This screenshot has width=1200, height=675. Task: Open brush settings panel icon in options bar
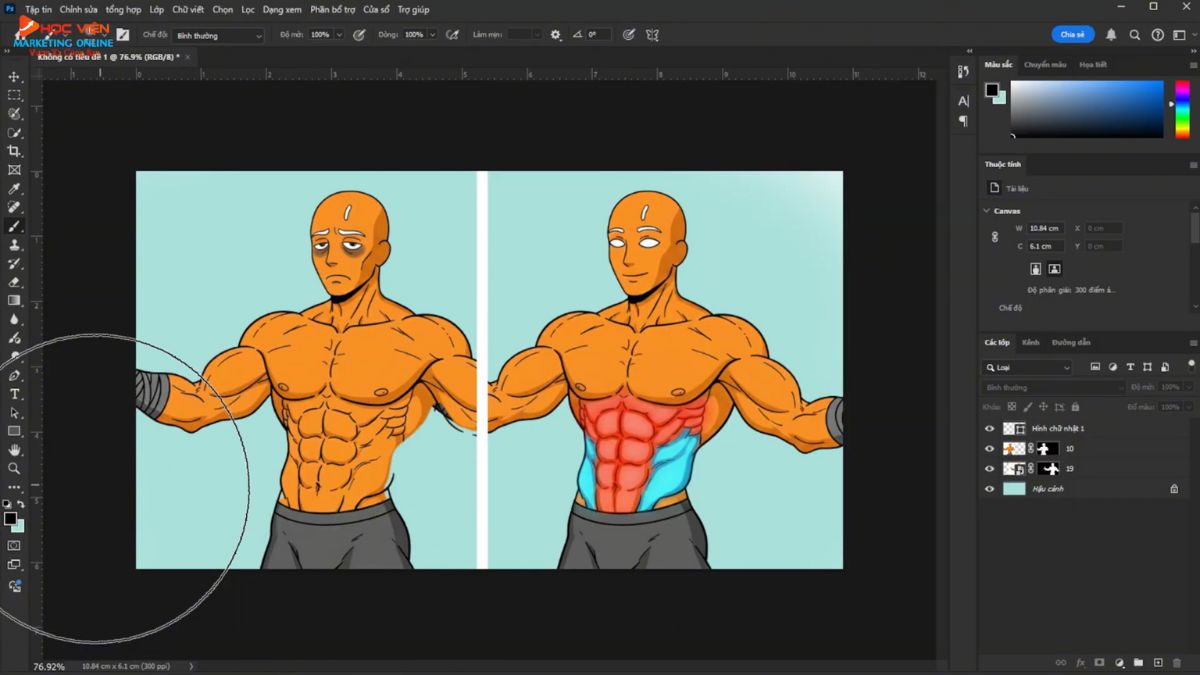click(x=555, y=34)
